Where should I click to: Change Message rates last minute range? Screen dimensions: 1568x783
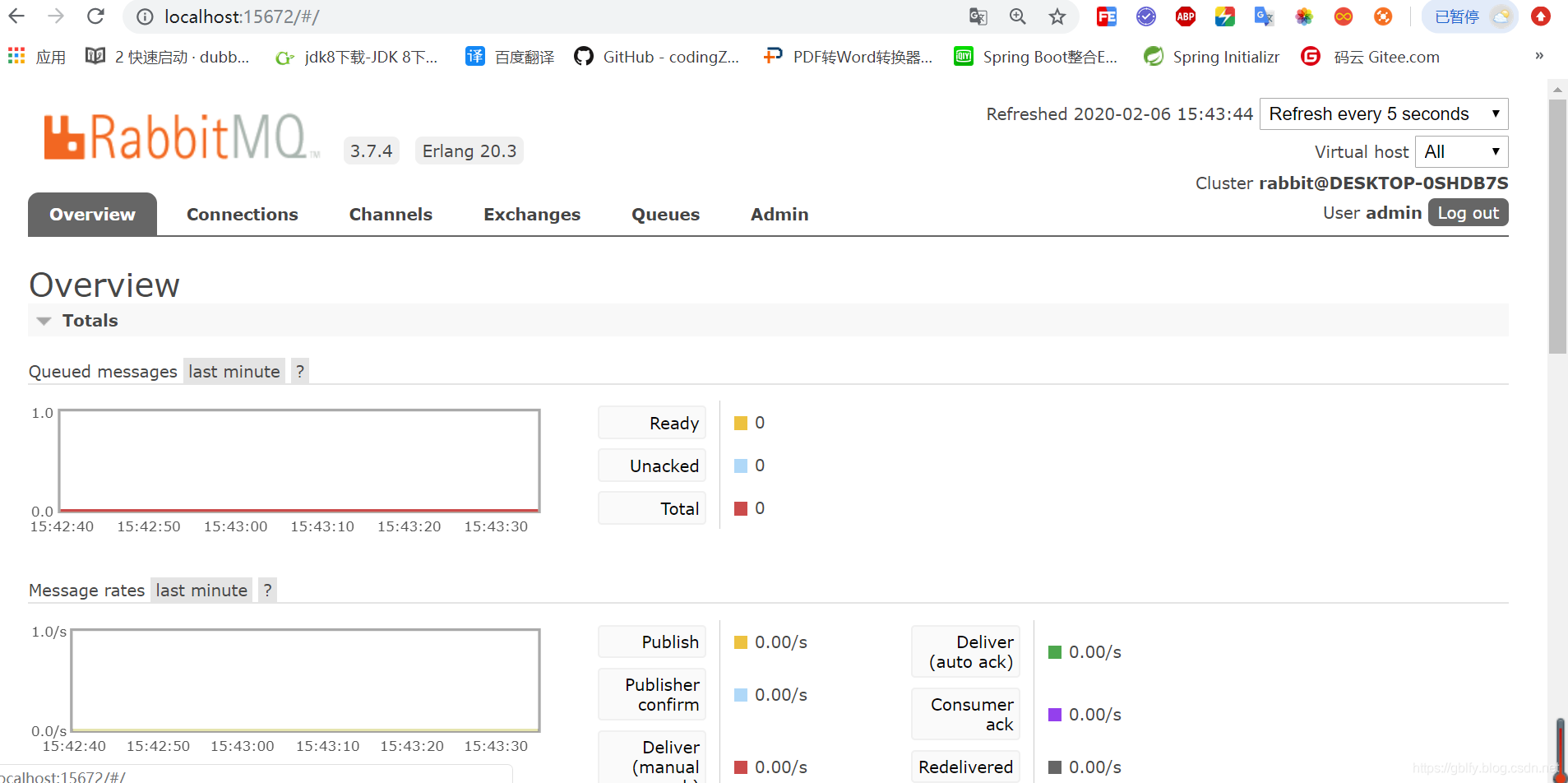pyautogui.click(x=201, y=591)
